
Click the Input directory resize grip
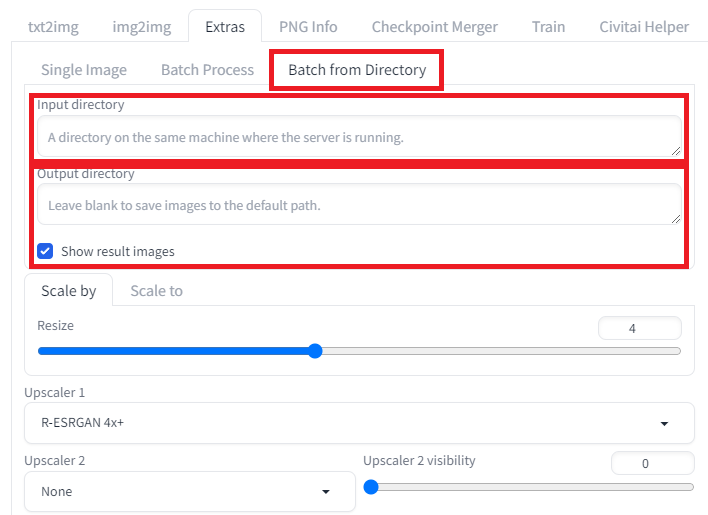[675, 151]
